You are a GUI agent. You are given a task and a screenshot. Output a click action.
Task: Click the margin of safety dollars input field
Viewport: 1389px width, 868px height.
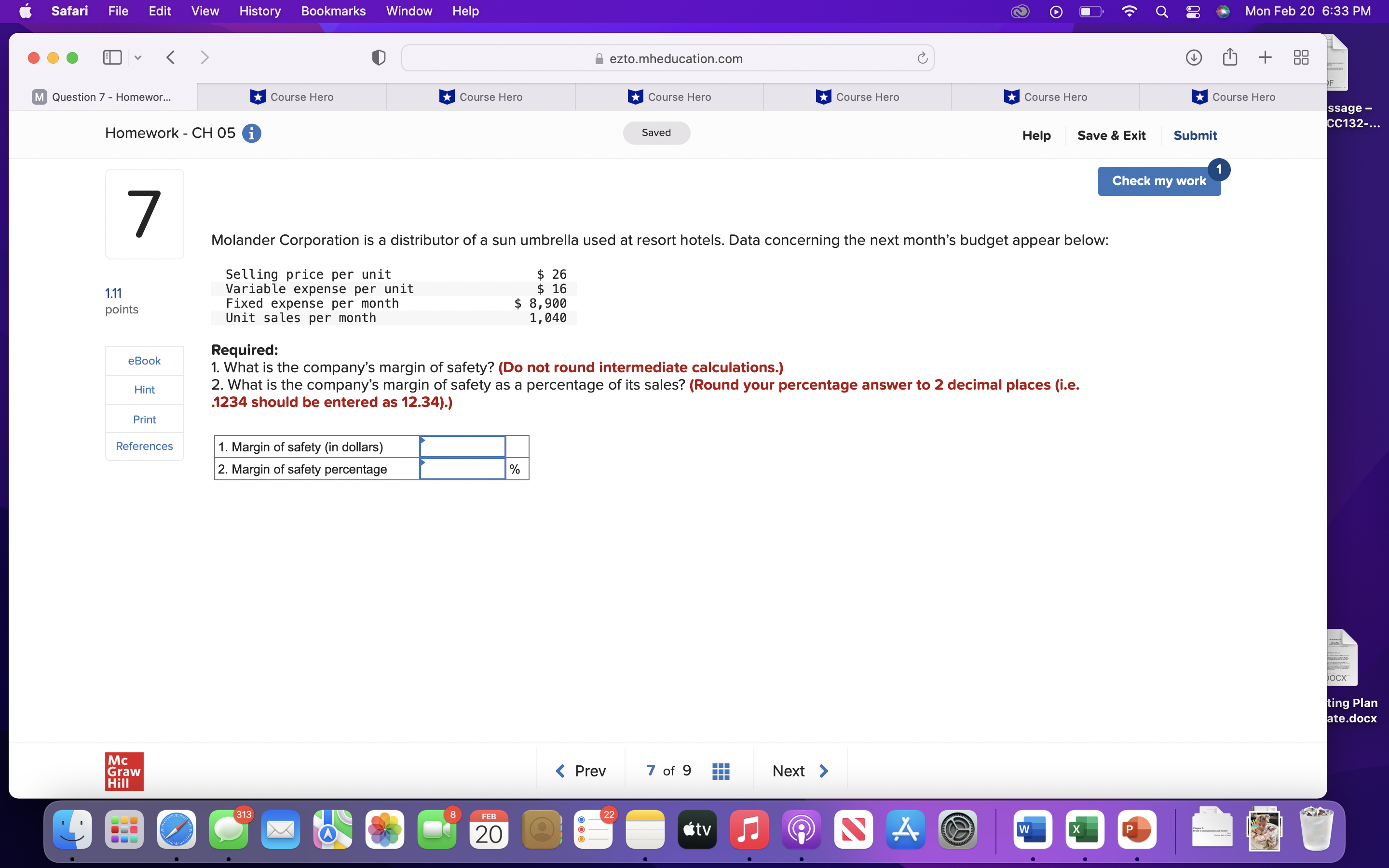(462, 446)
